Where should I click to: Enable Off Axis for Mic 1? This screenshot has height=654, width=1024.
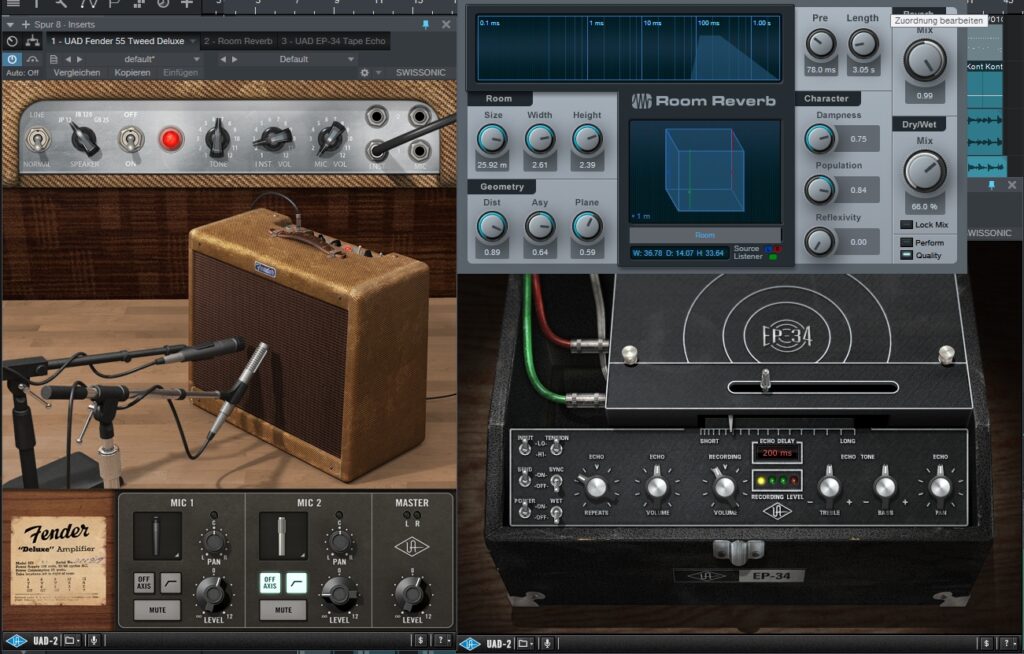144,583
